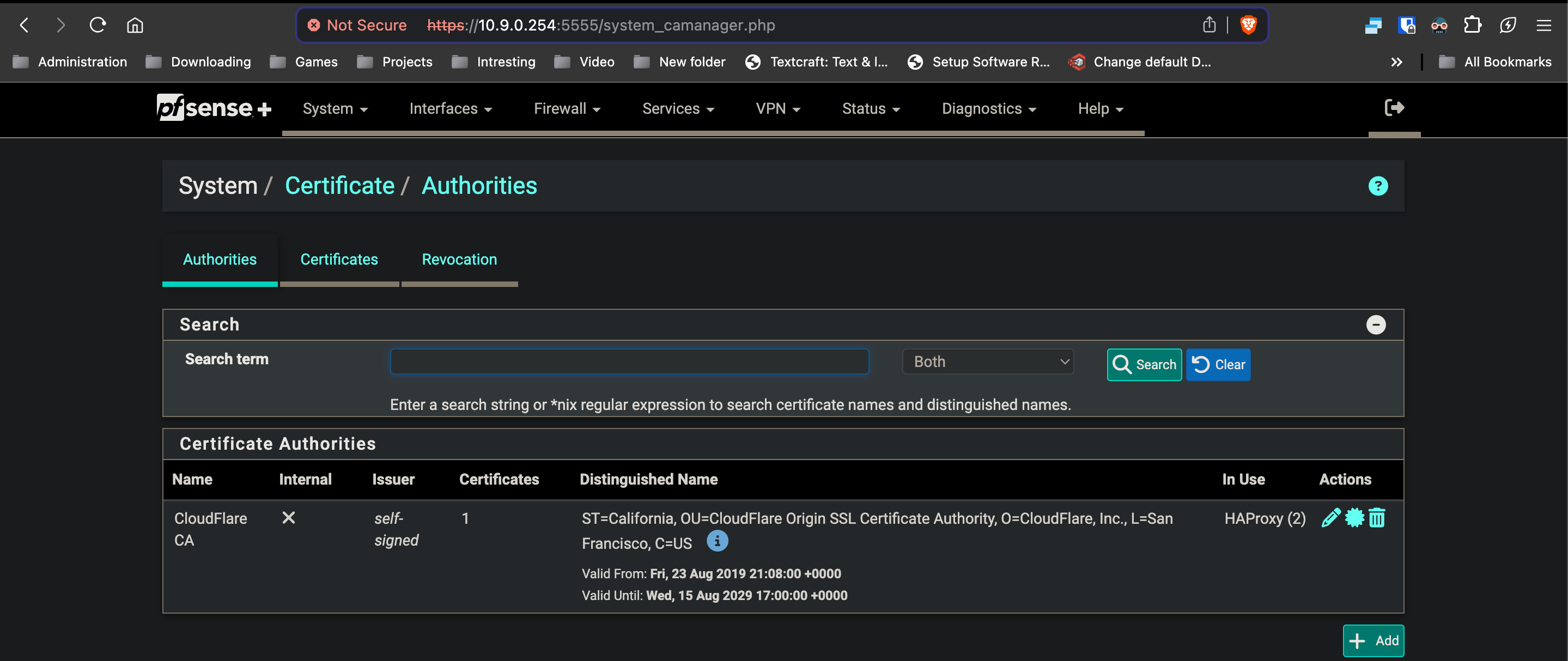The width and height of the screenshot is (1568, 661).
Task: Open the Projects bookmarks folder
Action: click(394, 62)
